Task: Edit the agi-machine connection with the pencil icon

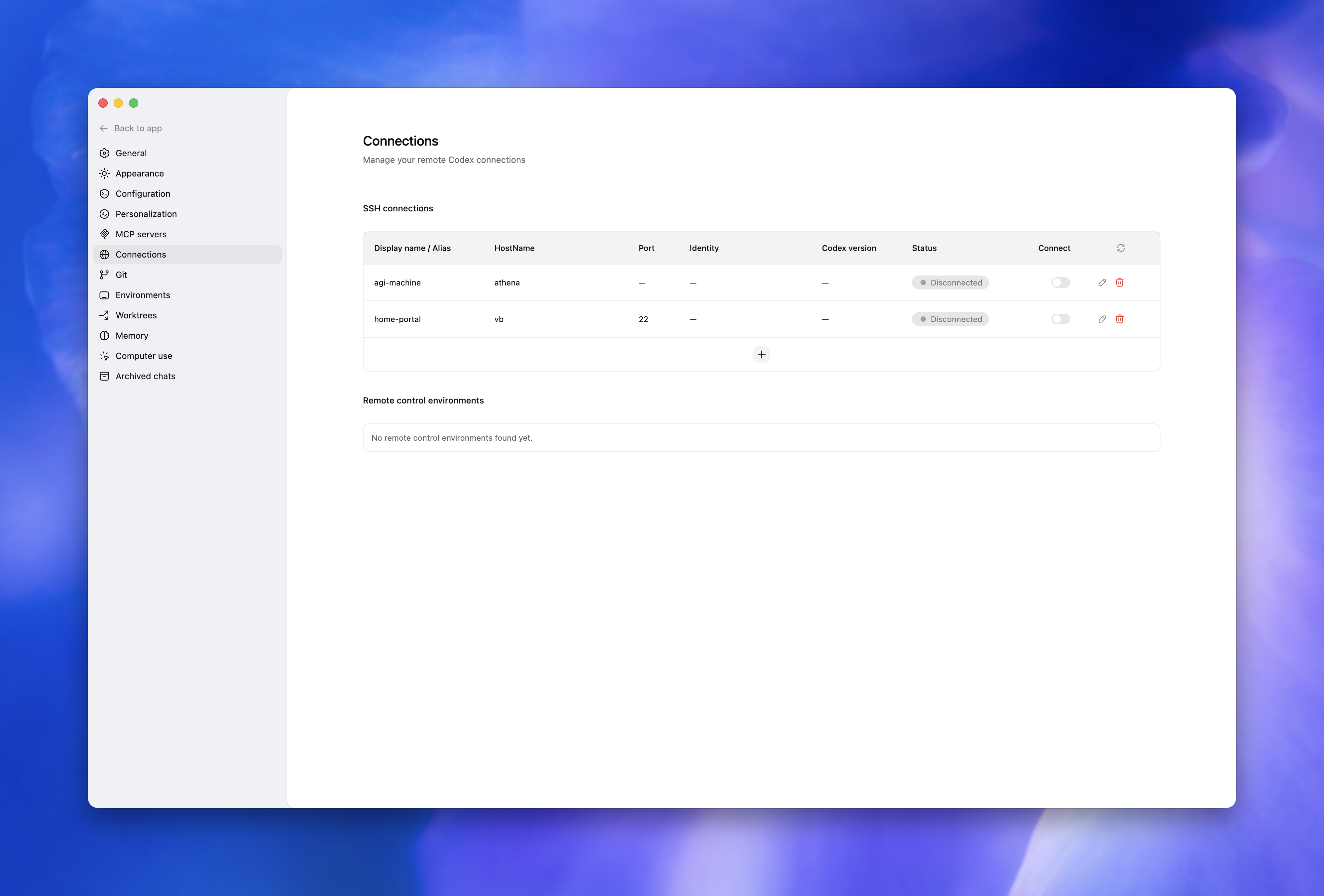Action: coord(1102,282)
